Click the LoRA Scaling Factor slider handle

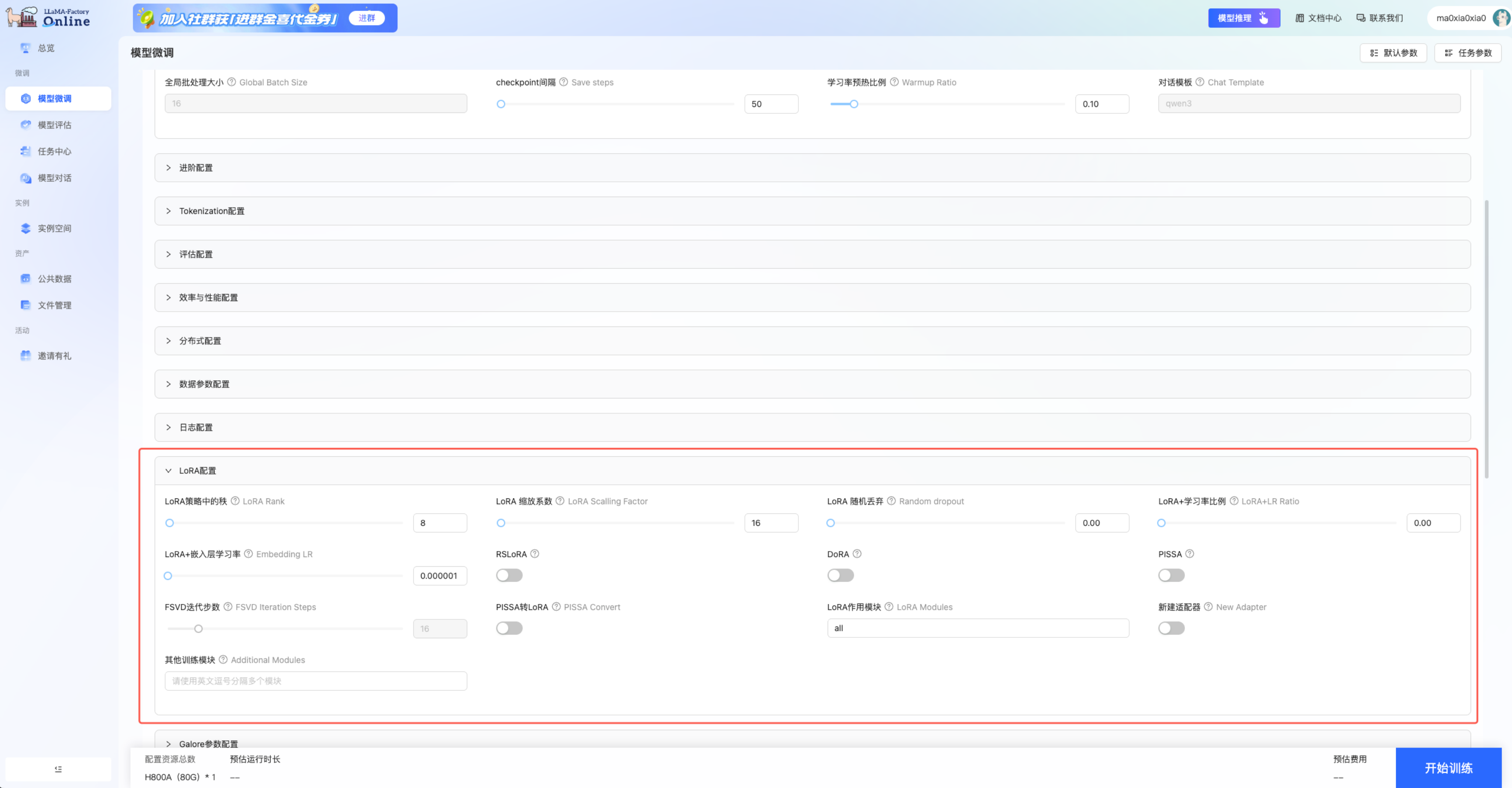(x=501, y=523)
